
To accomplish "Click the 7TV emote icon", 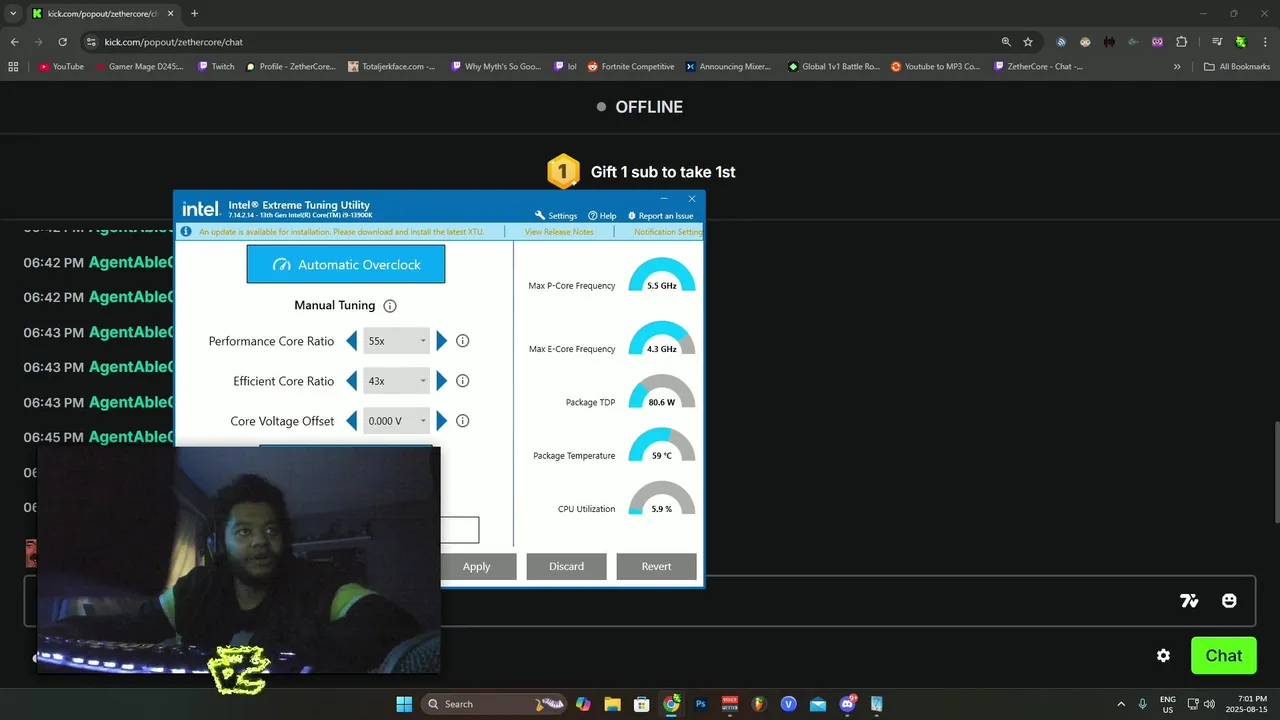I will coord(1189,601).
